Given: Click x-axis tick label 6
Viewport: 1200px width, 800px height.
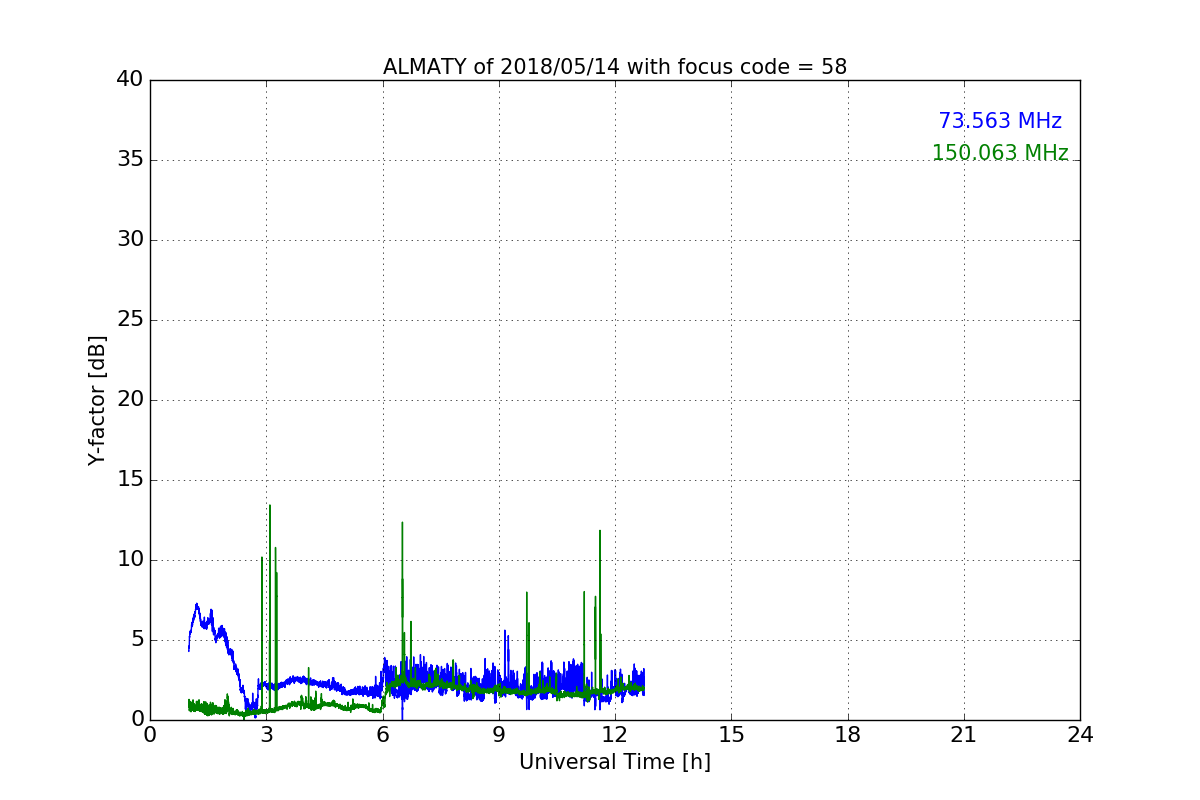Looking at the screenshot, I should pyautogui.click(x=383, y=735).
